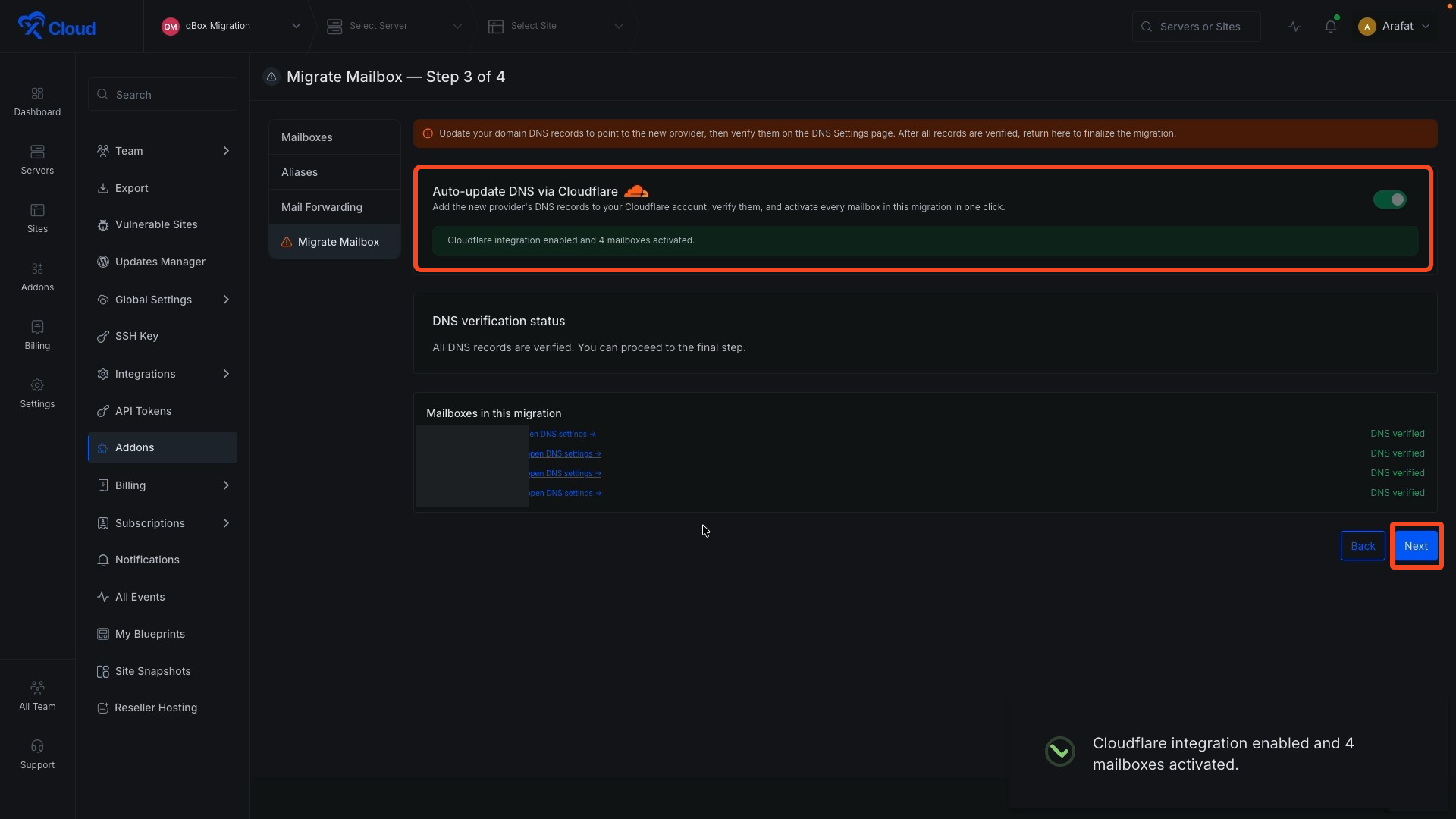Screen dimensions: 1456x819
Task: Select the Migrate Mailbox tab
Action: [x=334, y=242]
